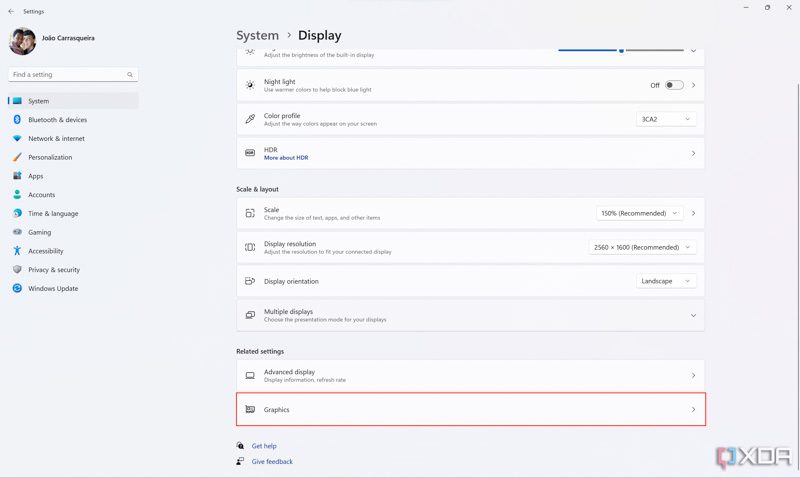Open the Scale 150% dropdown

click(639, 213)
